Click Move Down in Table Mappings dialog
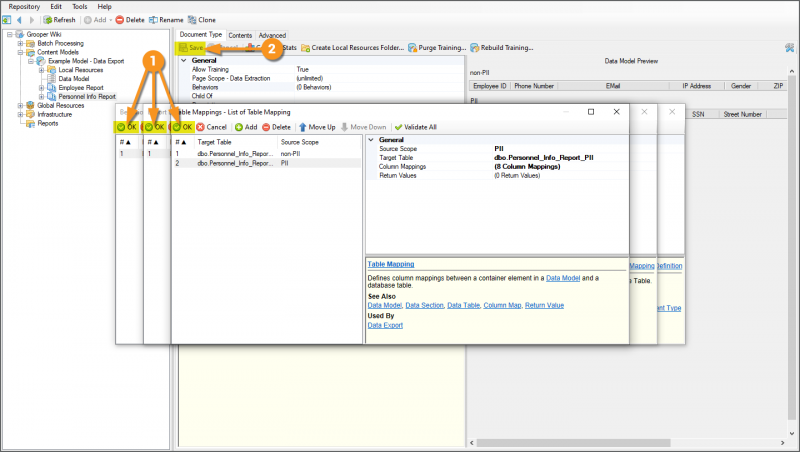Image resolution: width=800 pixels, height=452 pixels. click(363, 127)
